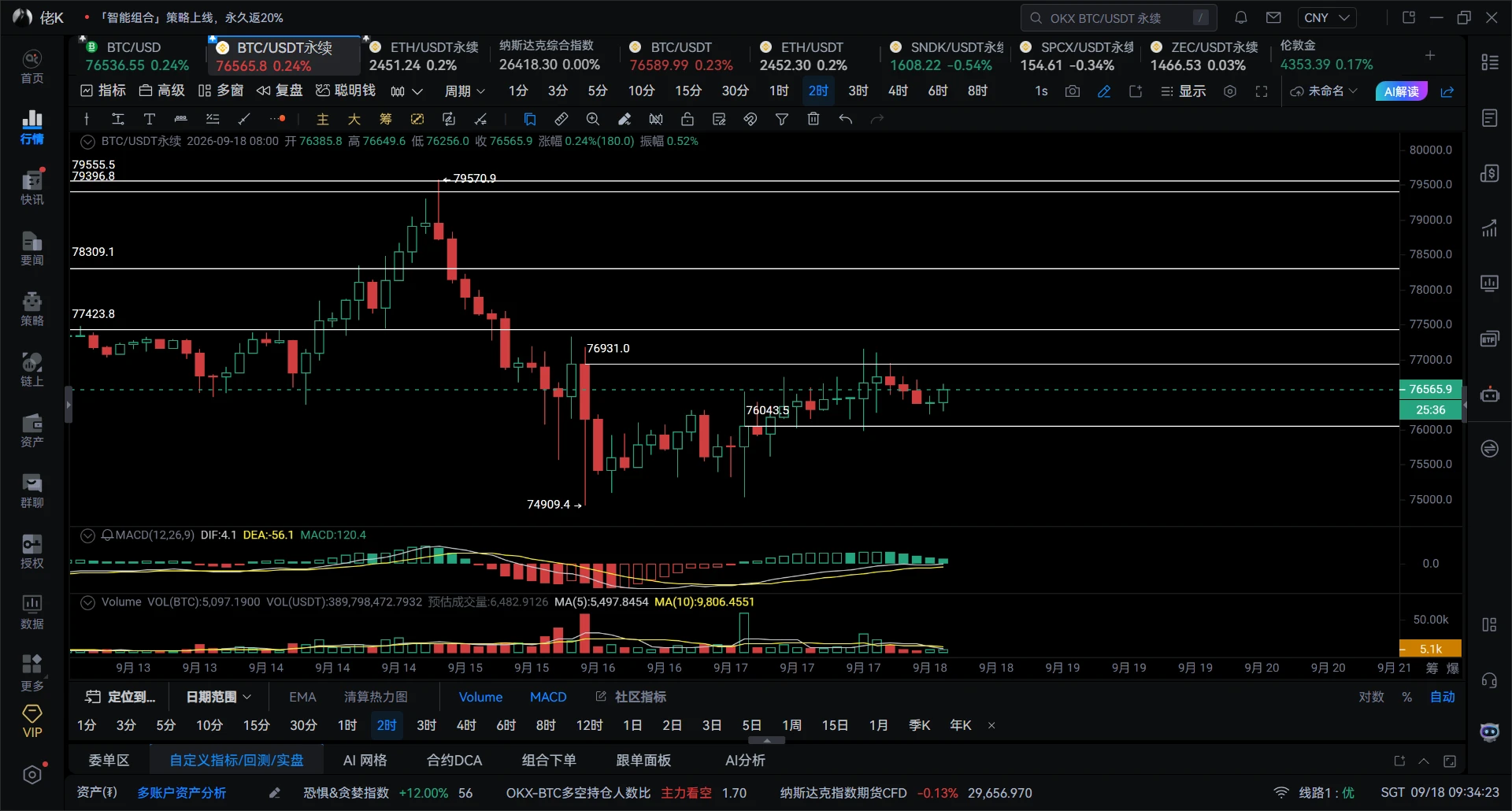The height and width of the screenshot is (811, 1512).
Task: Open the CNY currency dropdown
Action: [1327, 17]
